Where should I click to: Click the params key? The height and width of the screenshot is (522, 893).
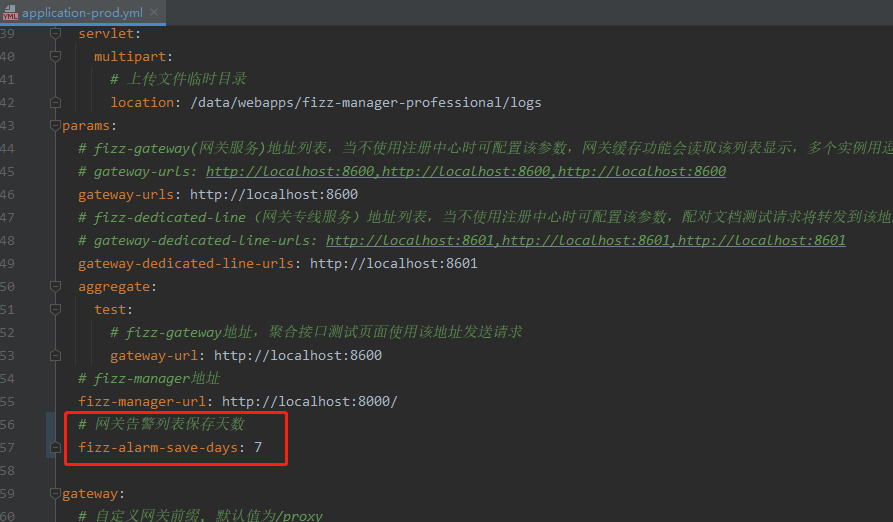point(85,125)
